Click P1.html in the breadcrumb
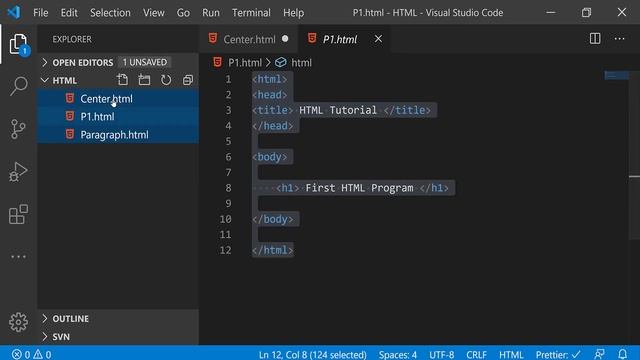Image resolution: width=640 pixels, height=360 pixels. click(244, 63)
